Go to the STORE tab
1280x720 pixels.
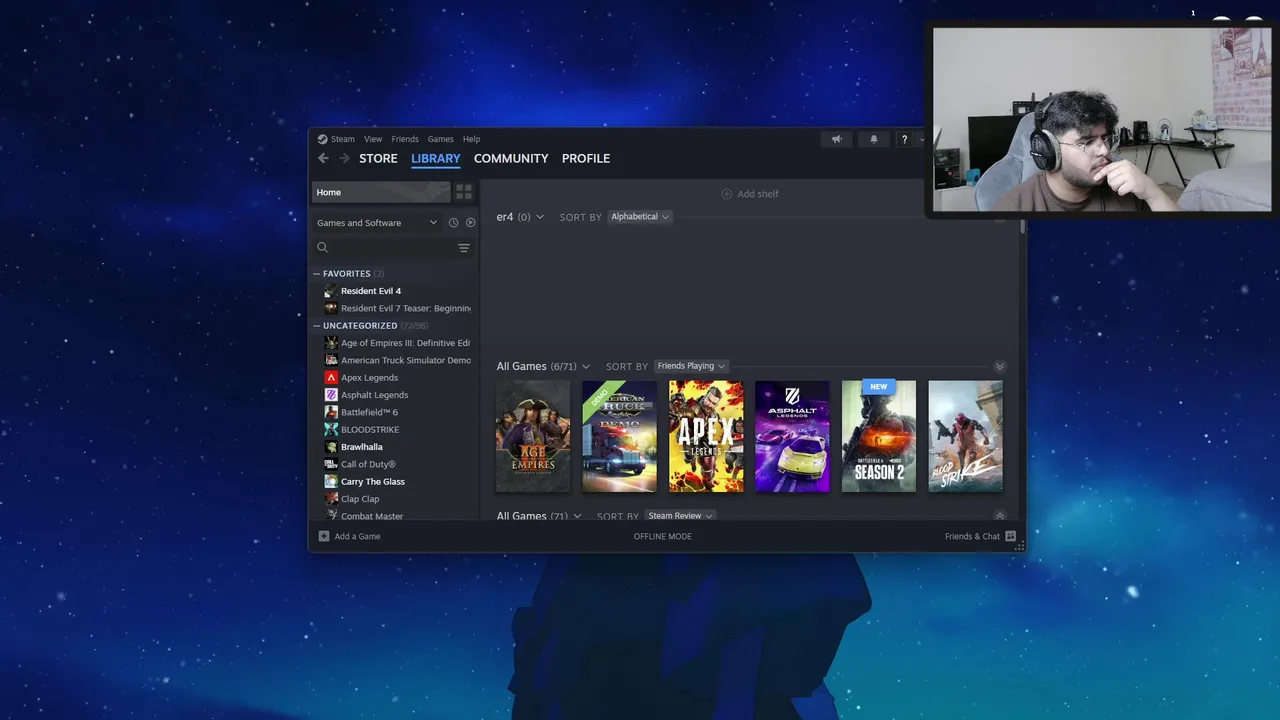(x=378, y=158)
